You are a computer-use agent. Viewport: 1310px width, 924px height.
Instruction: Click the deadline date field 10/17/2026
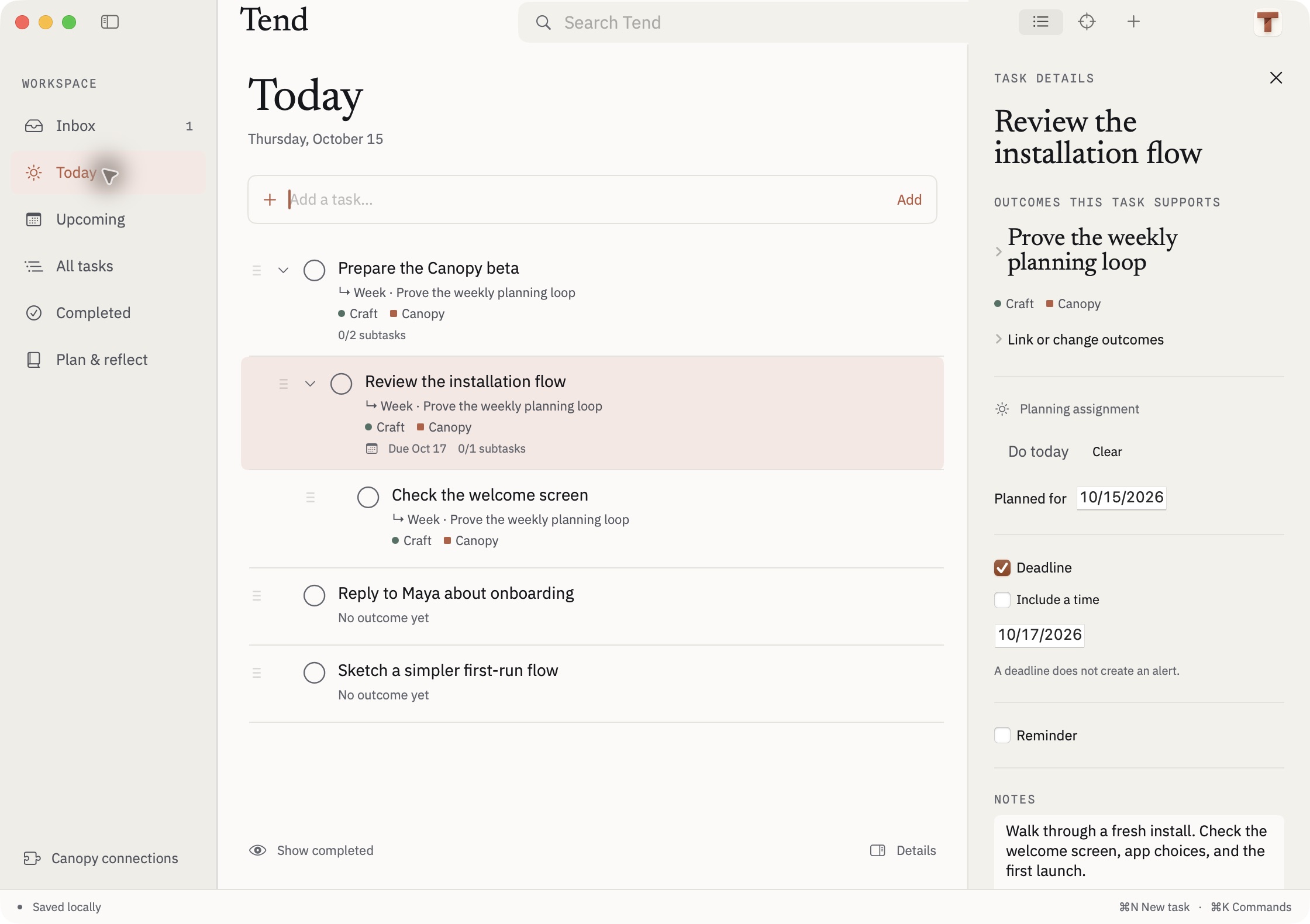[1039, 635]
